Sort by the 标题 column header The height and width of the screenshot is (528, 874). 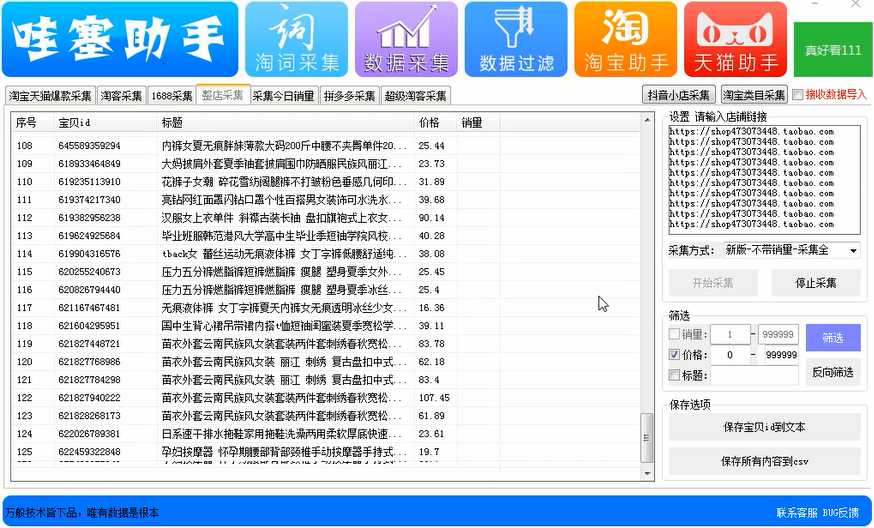pyautogui.click(x=285, y=123)
